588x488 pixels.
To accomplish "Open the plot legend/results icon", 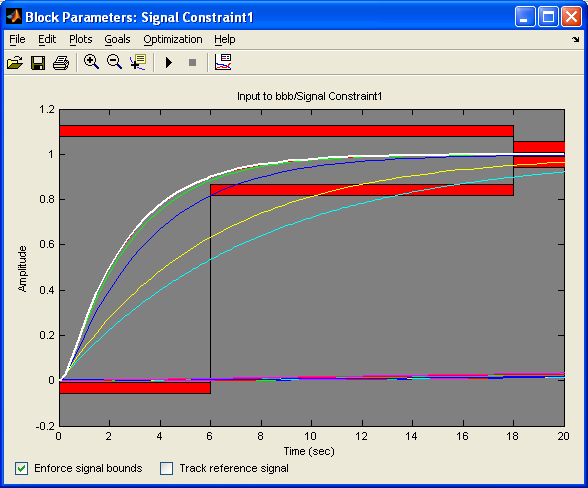I will 223,62.
